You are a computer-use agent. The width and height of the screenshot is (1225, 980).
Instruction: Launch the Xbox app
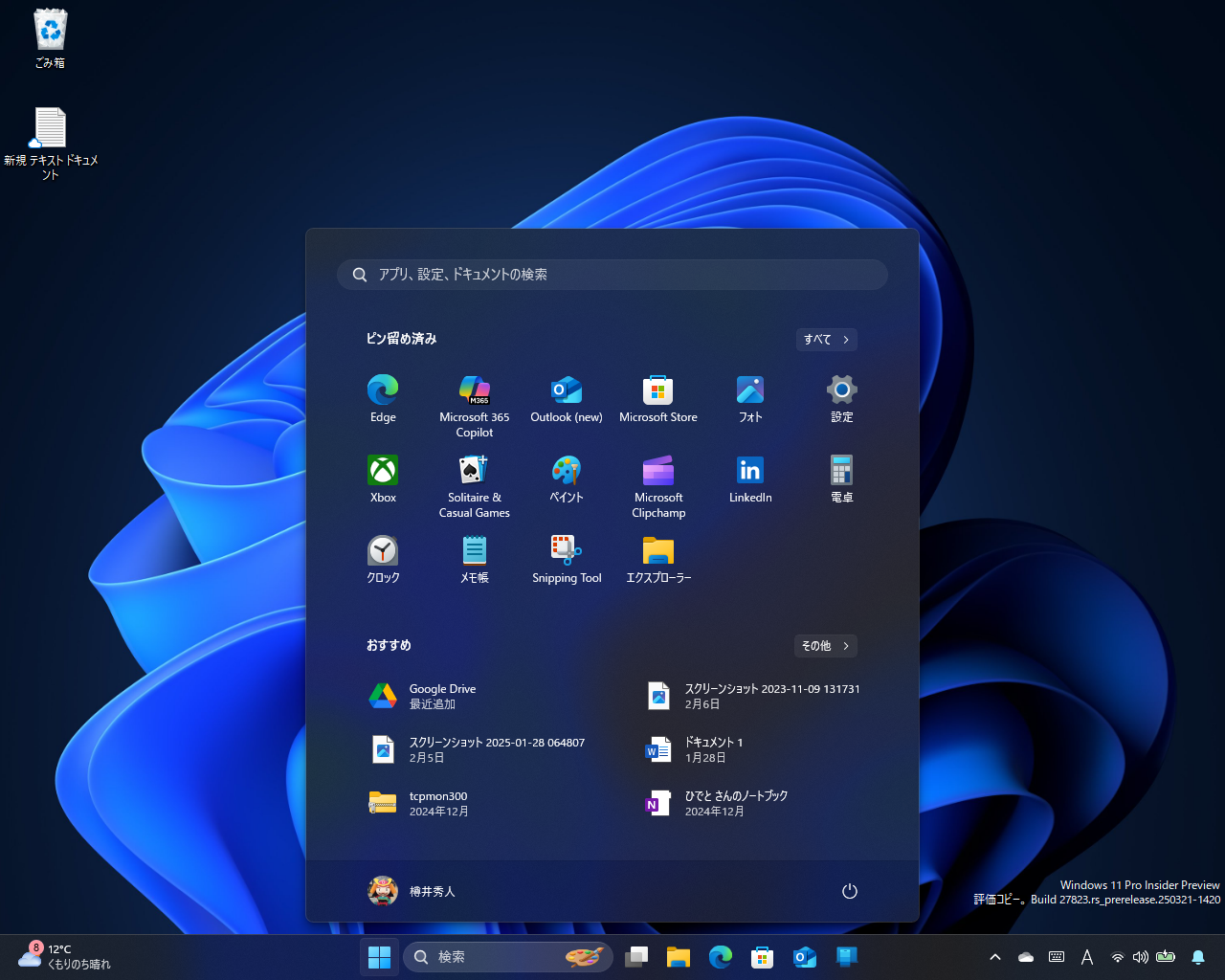coord(383,479)
